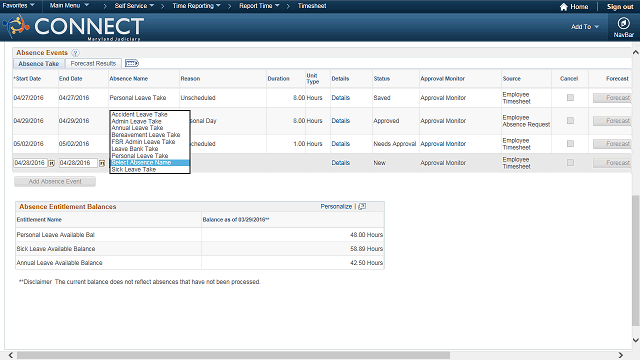The image size is (640, 360).
Task: Open the Time Reporting breadcrumb dropdown
Action: tap(196, 6)
